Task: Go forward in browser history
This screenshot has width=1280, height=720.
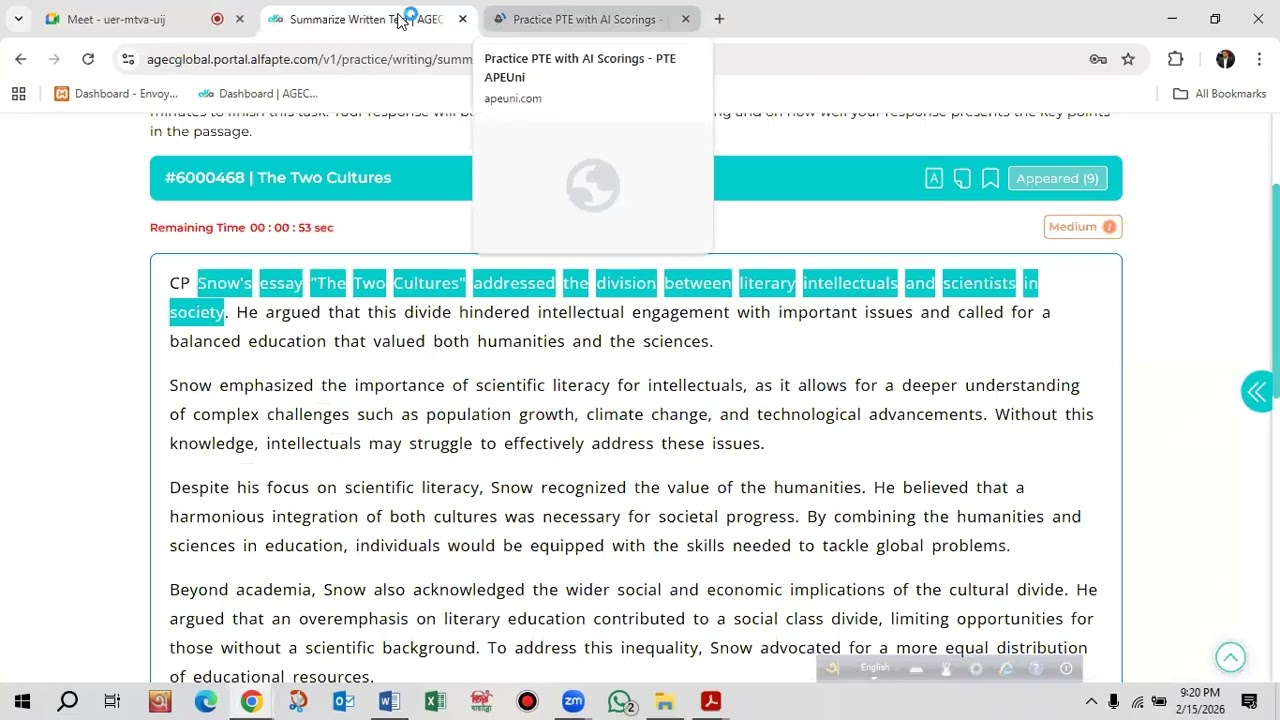Action: (54, 59)
